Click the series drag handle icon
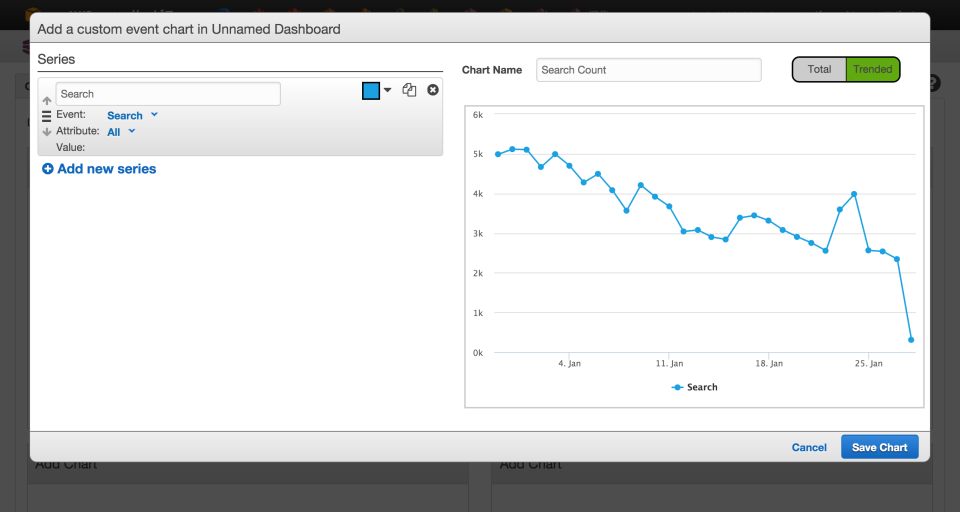960x512 pixels. coord(47,116)
